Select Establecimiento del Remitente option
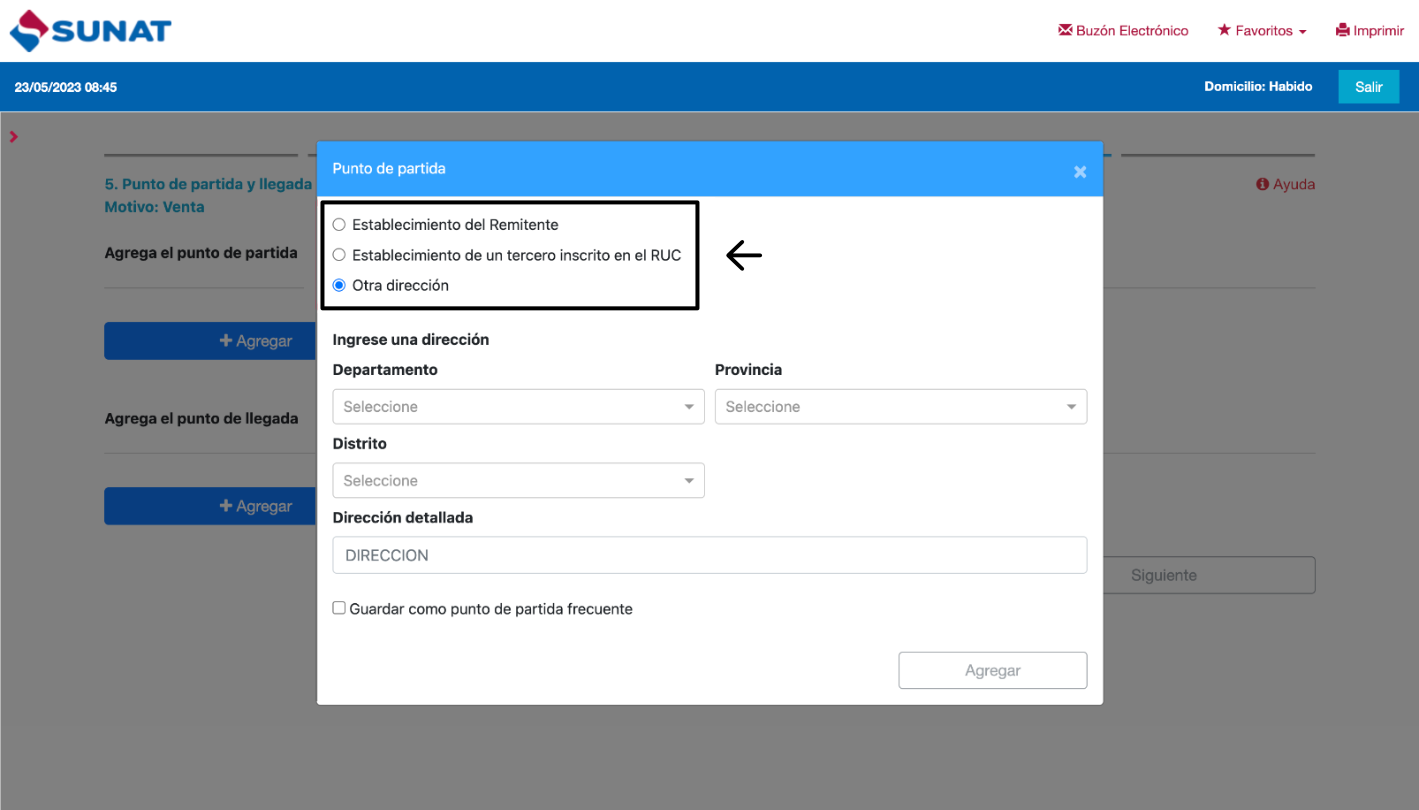Image resolution: width=1419 pixels, height=810 pixels. coord(339,225)
